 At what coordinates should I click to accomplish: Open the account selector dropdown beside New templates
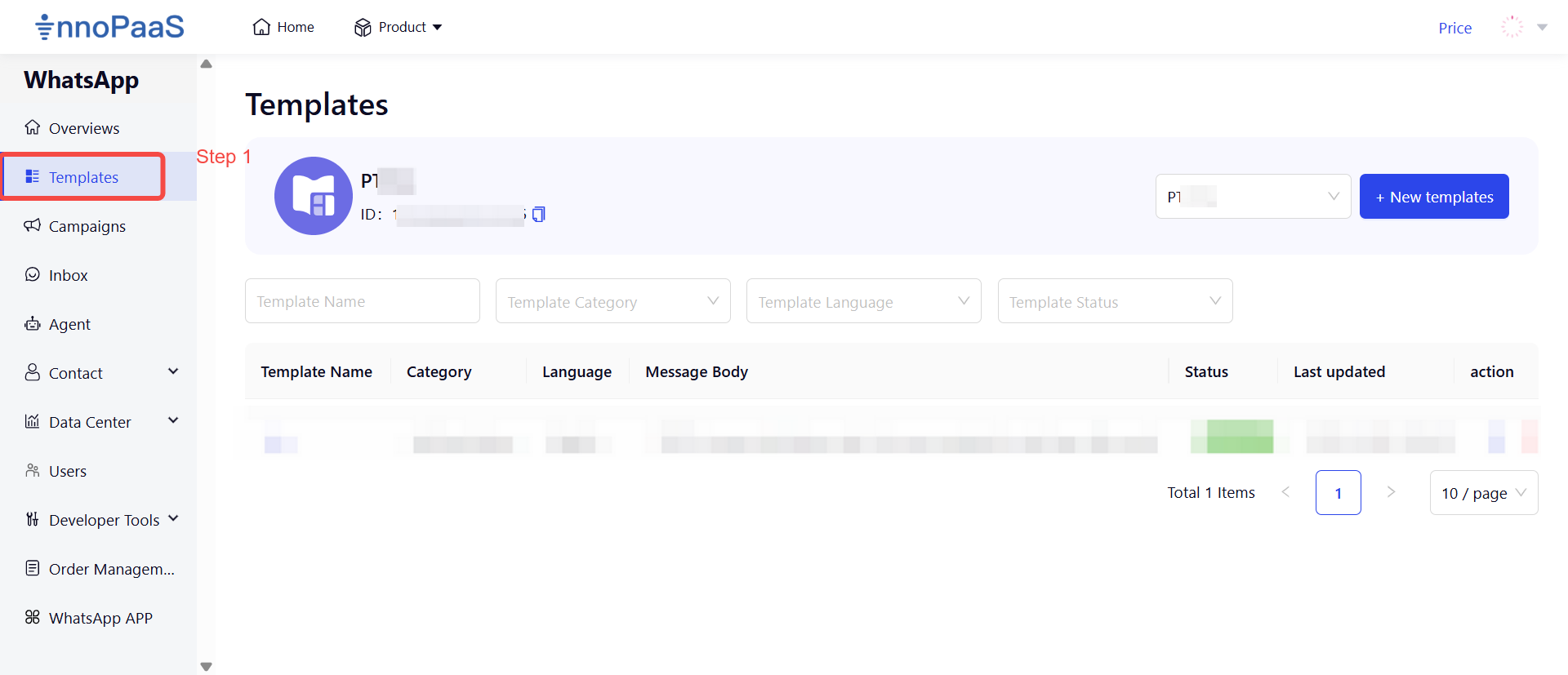pos(1253,196)
